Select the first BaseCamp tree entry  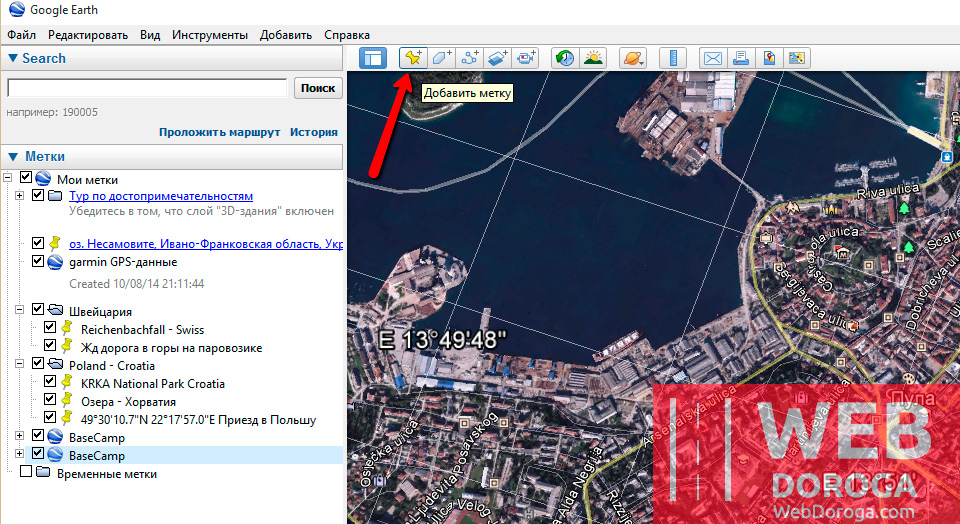pos(97,438)
